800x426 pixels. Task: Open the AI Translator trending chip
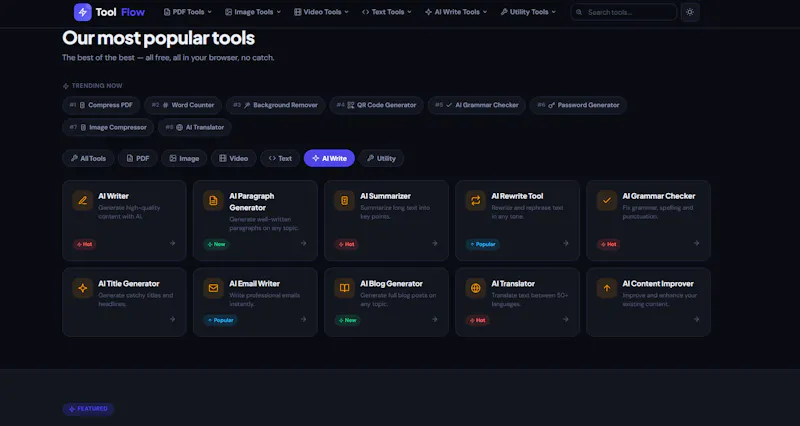(195, 128)
